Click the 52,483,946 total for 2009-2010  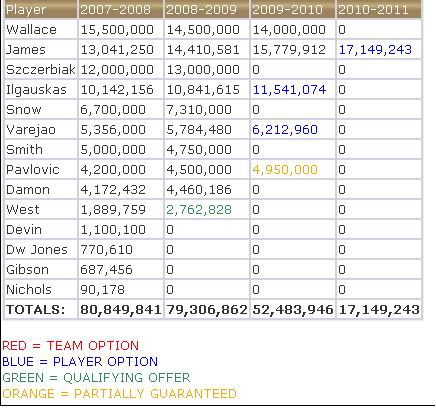point(293,310)
